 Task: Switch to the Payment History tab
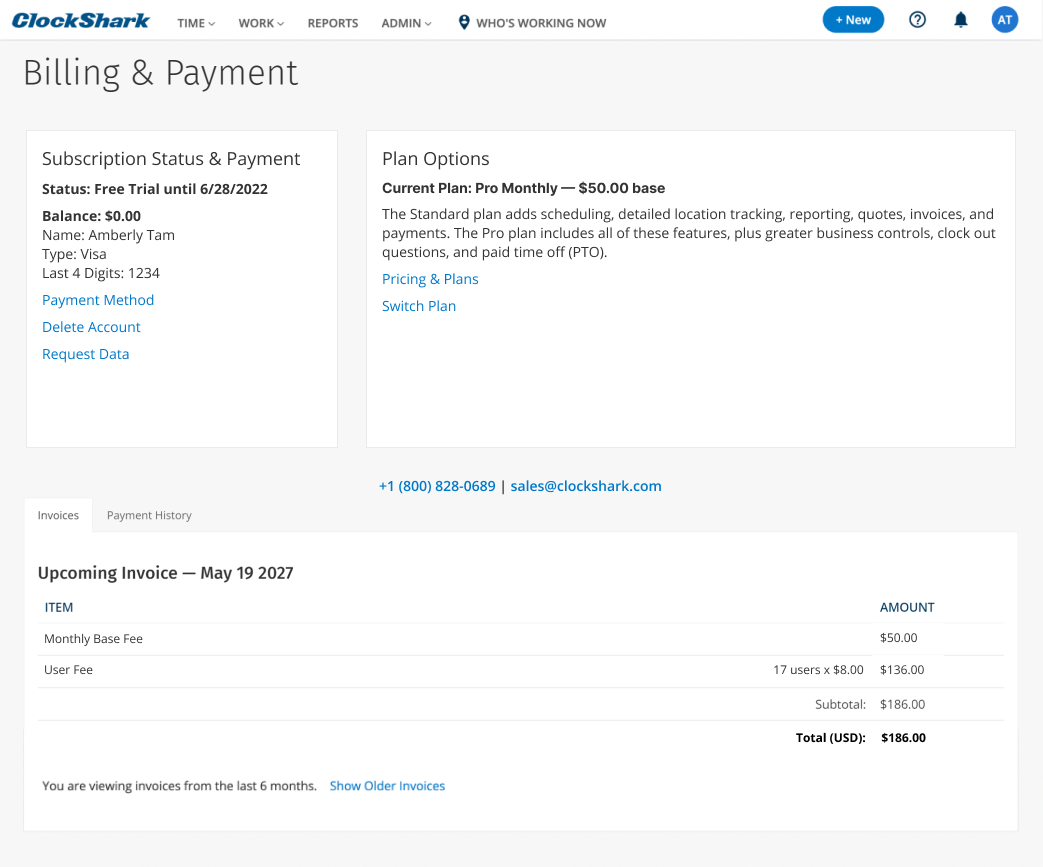click(149, 515)
